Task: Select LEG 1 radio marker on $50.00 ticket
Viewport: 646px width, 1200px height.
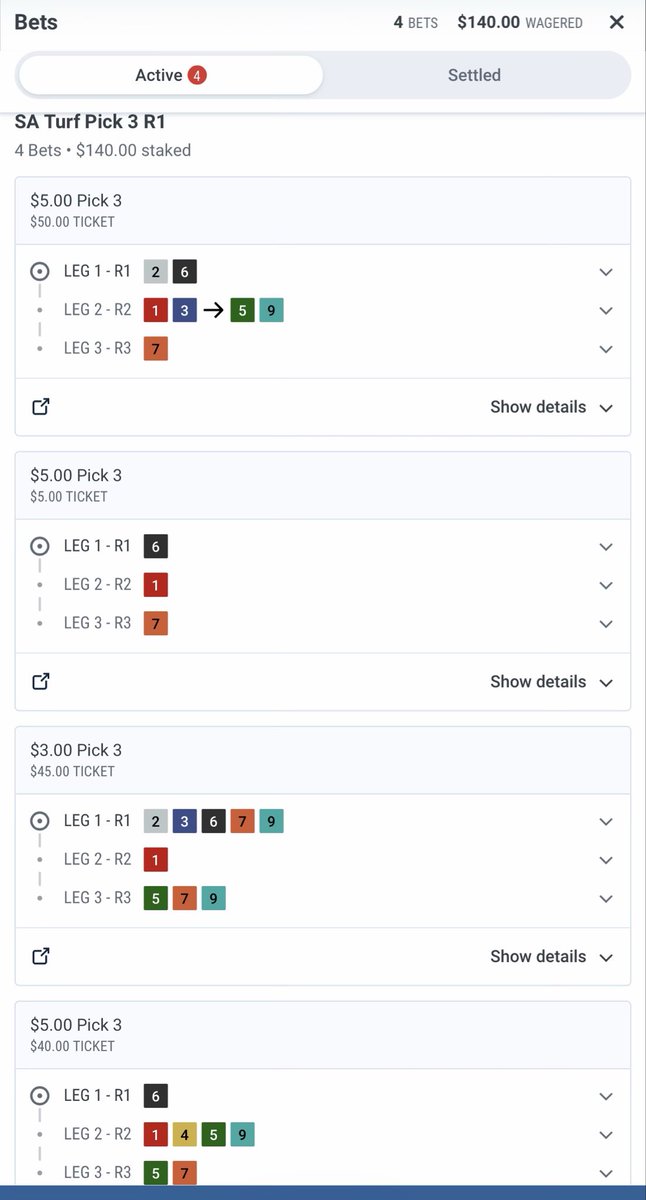Action: [40, 271]
